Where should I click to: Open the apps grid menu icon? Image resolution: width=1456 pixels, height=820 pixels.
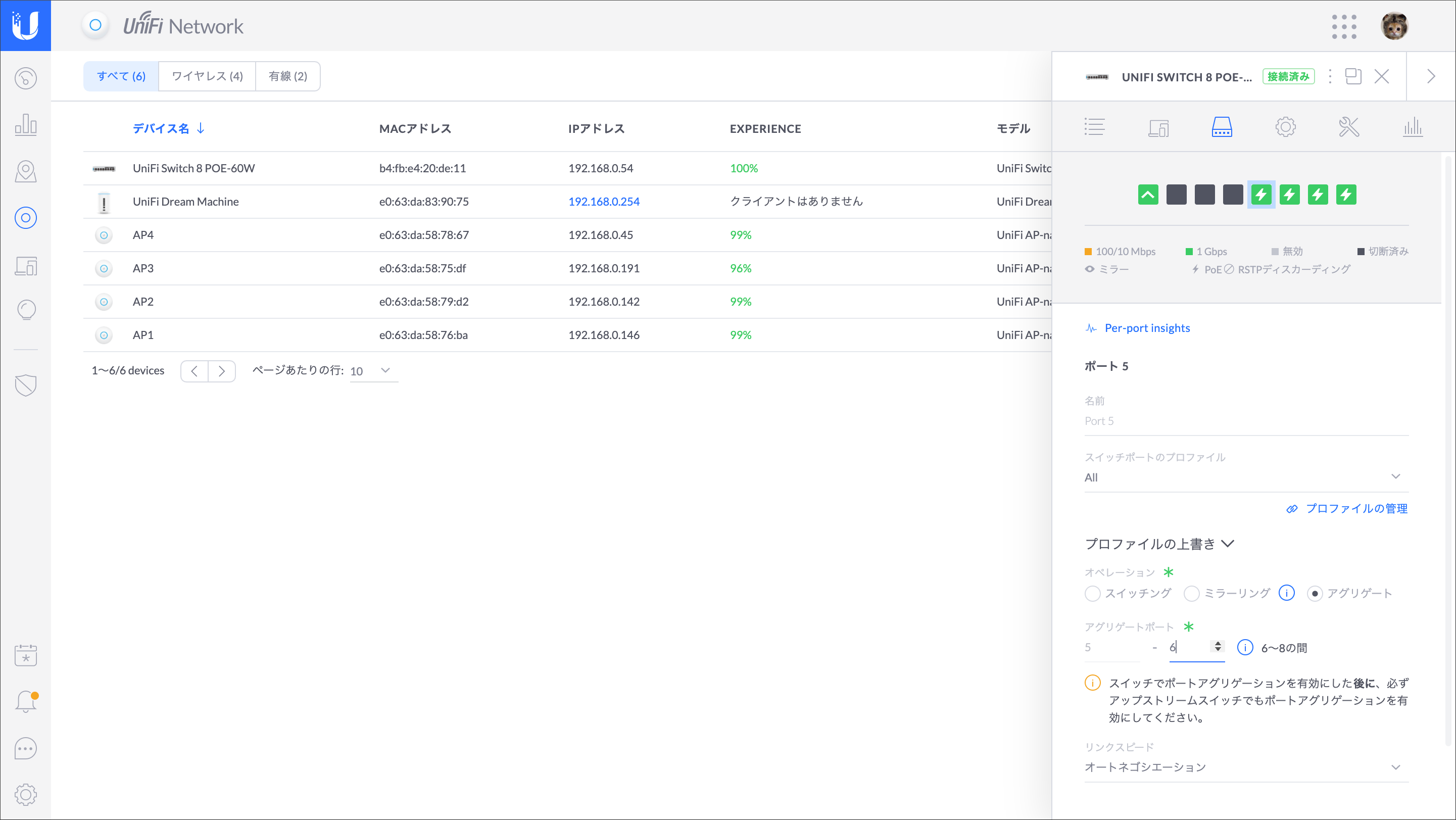[1343, 27]
